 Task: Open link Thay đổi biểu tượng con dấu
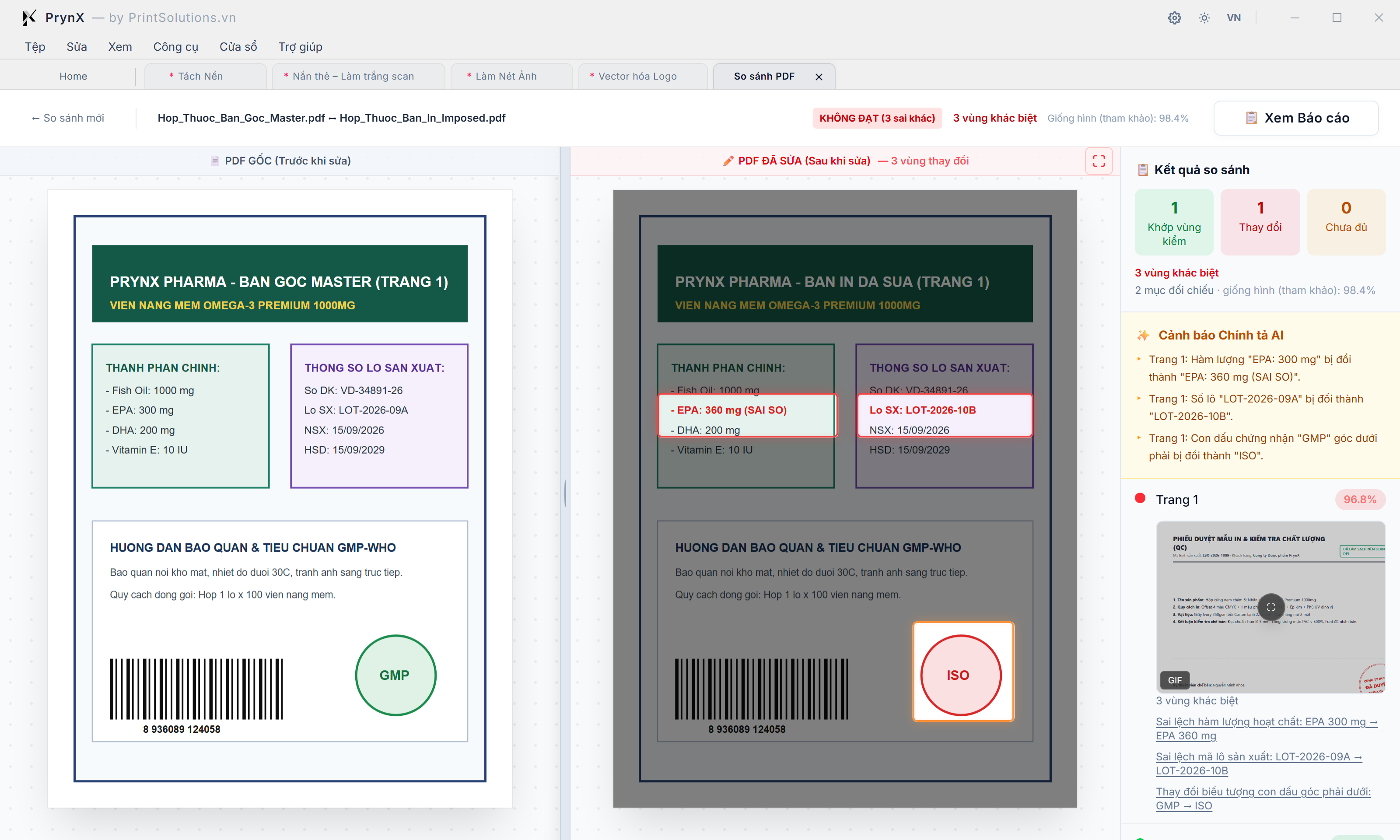[1263, 799]
